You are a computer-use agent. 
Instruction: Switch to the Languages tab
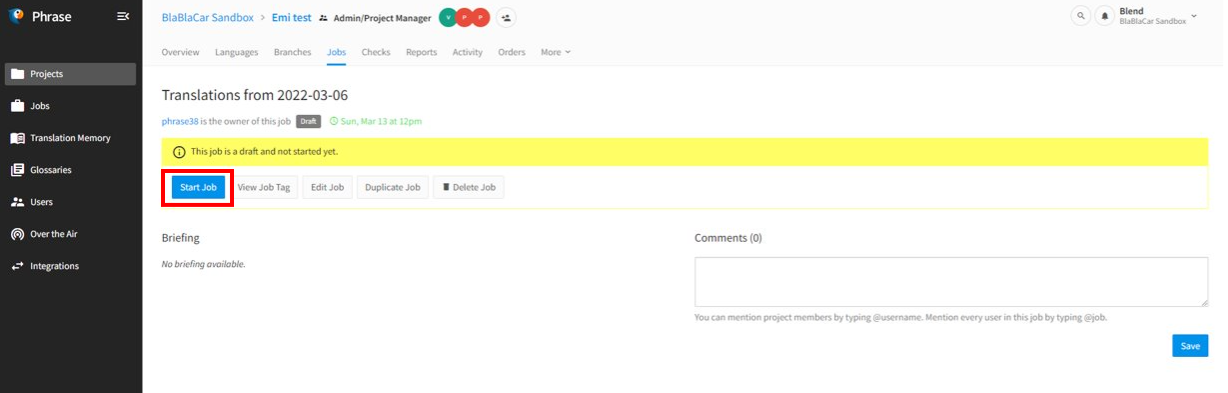pos(236,52)
